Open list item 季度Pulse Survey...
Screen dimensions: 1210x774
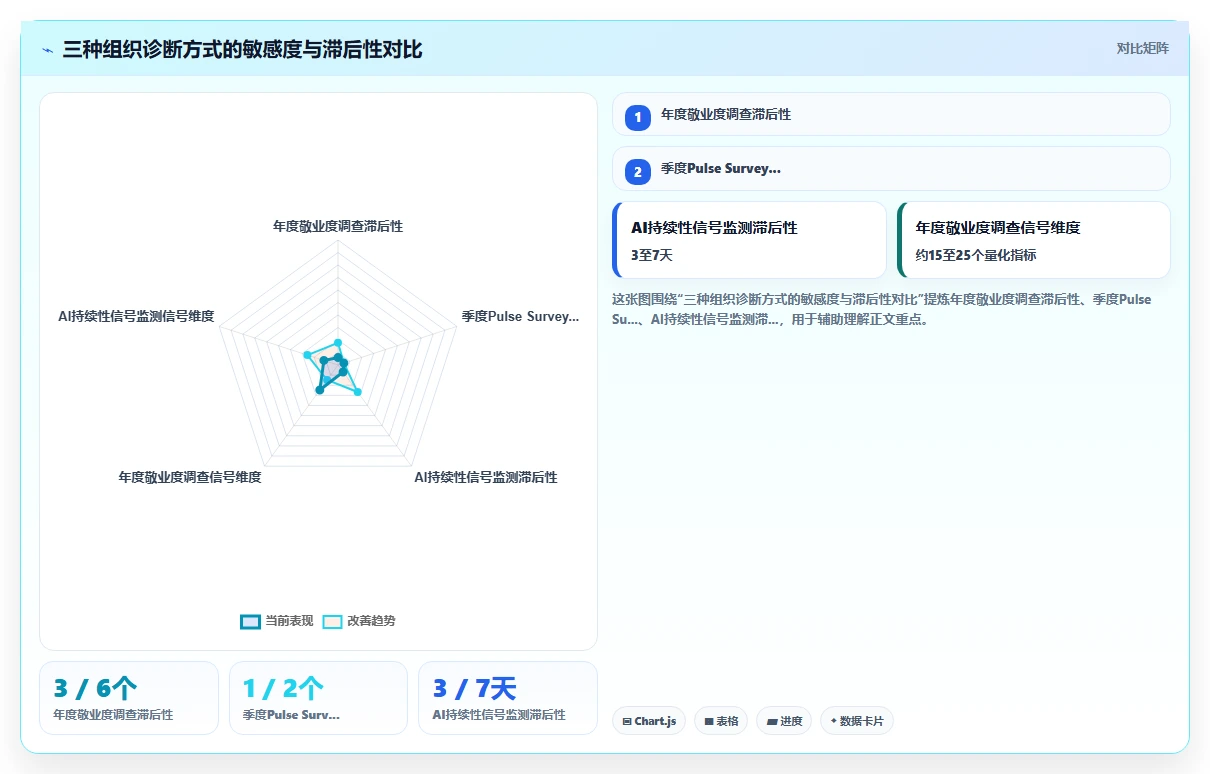click(891, 168)
